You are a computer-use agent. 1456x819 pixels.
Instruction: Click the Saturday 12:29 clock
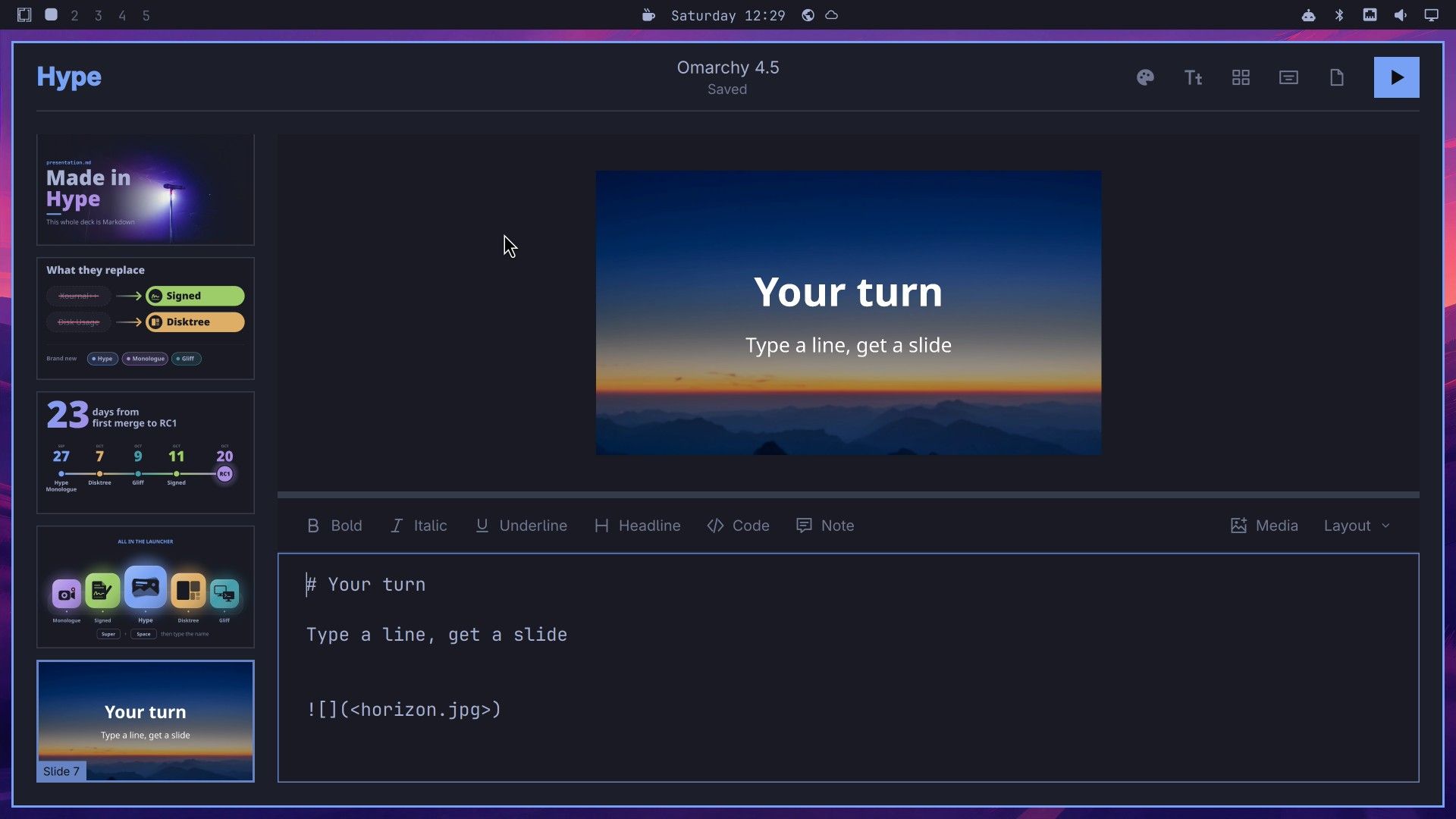point(728,15)
